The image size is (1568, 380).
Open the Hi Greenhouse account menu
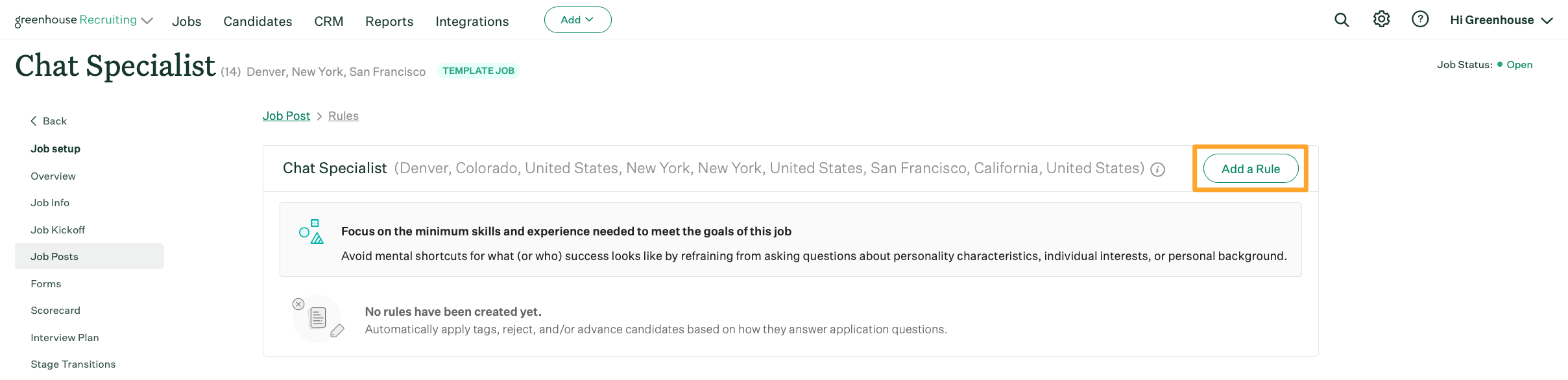click(x=1501, y=20)
